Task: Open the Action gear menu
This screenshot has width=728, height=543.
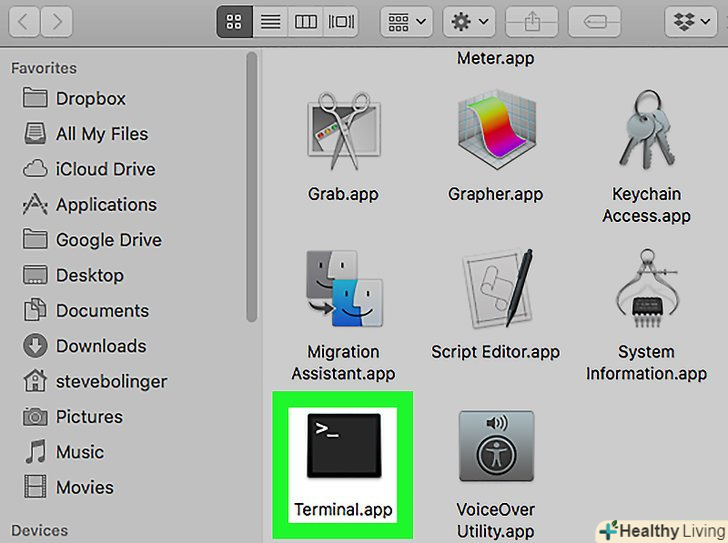Action: click(469, 21)
